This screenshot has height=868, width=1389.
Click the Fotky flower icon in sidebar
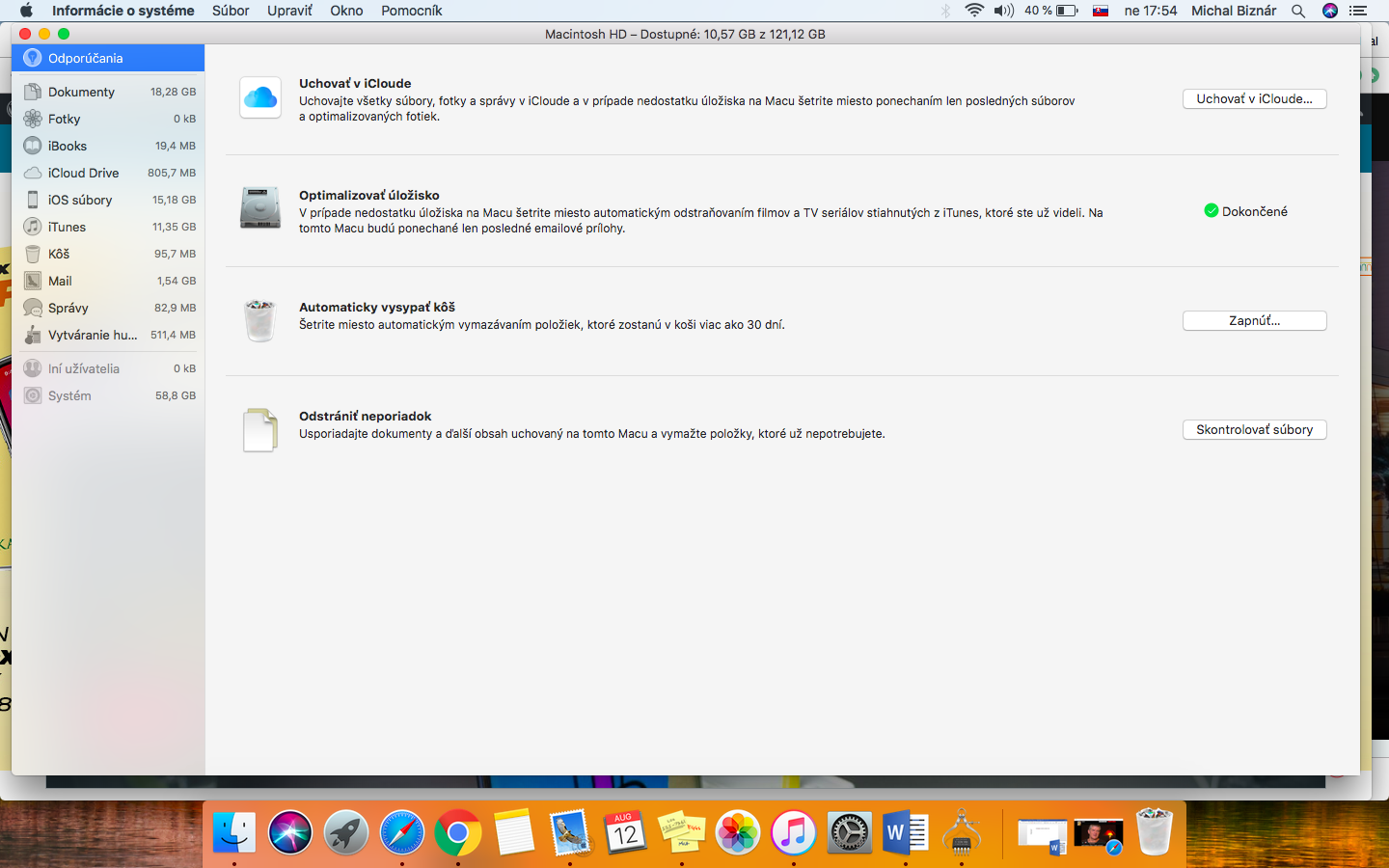point(33,119)
